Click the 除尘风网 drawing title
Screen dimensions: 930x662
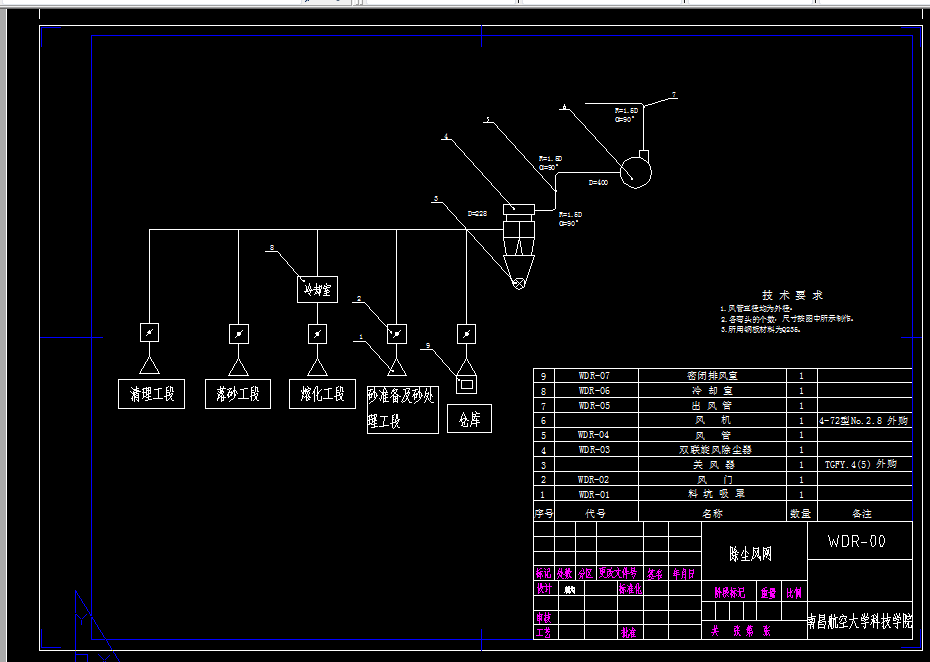click(750, 554)
